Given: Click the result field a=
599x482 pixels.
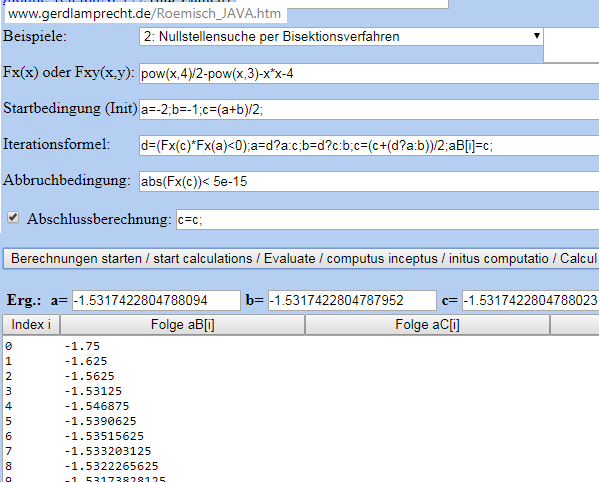Looking at the screenshot, I should pyautogui.click(x=156, y=301).
